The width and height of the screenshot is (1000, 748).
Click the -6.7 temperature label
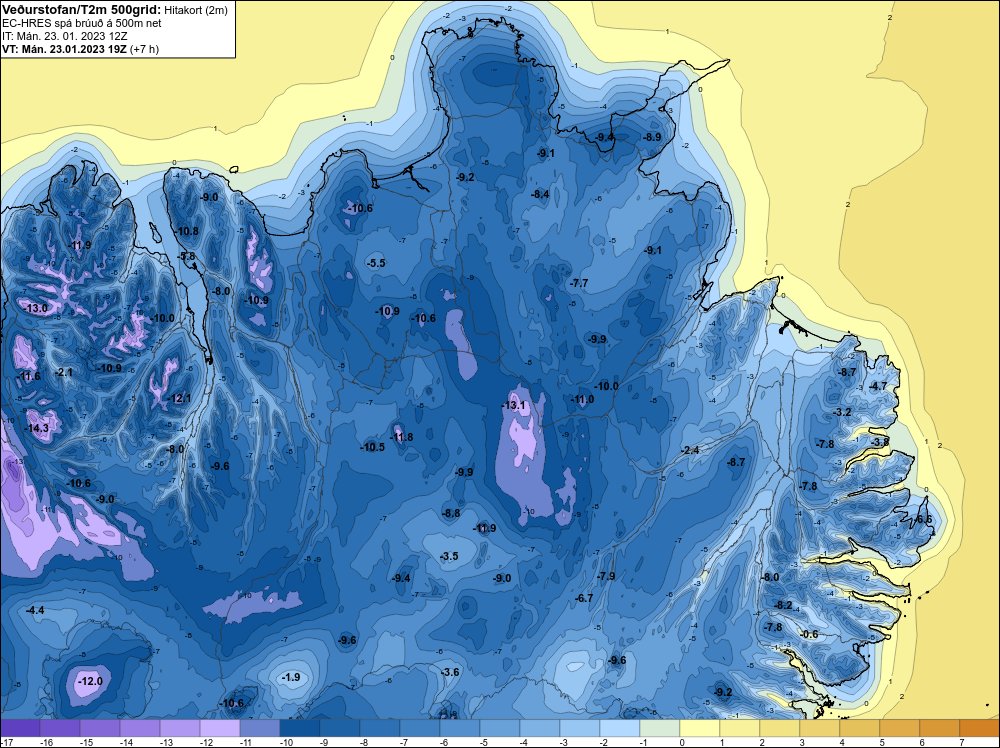tap(584, 598)
